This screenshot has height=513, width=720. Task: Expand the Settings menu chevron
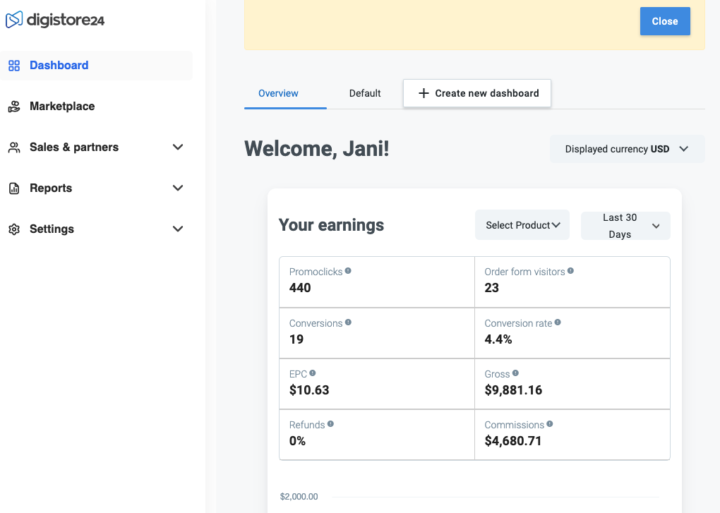tap(178, 229)
